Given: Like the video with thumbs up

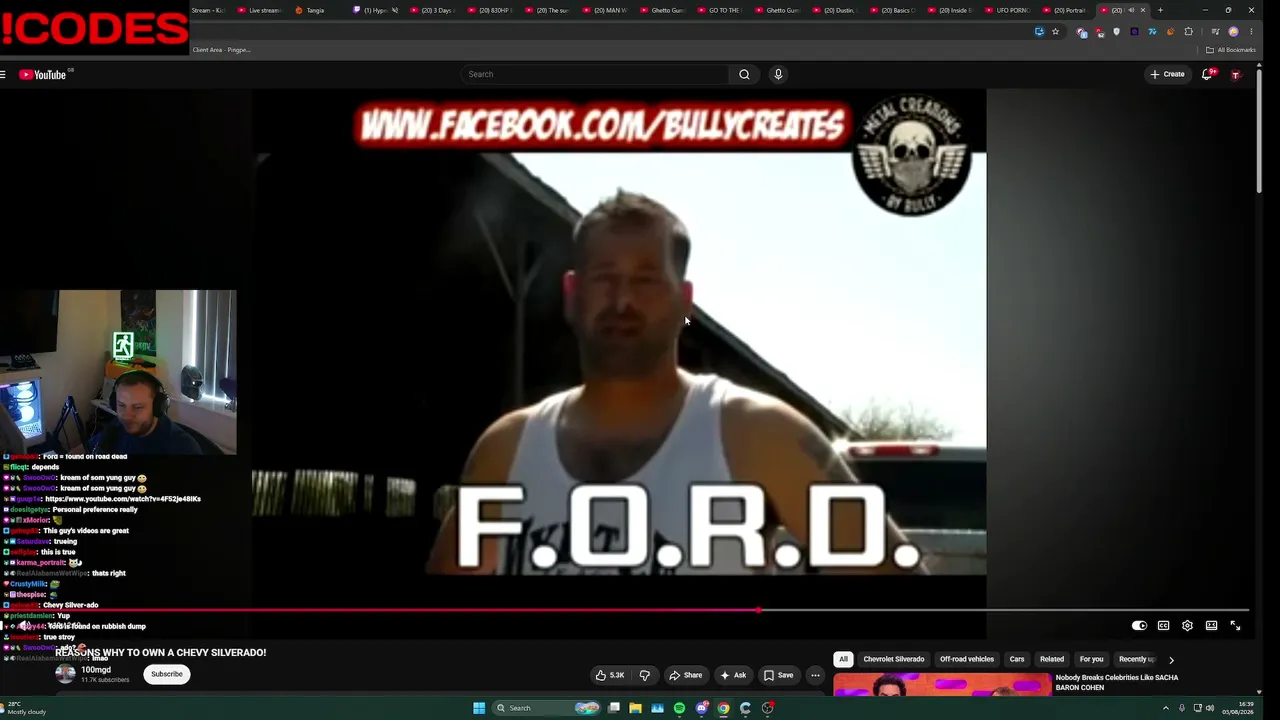Looking at the screenshot, I should [610, 675].
